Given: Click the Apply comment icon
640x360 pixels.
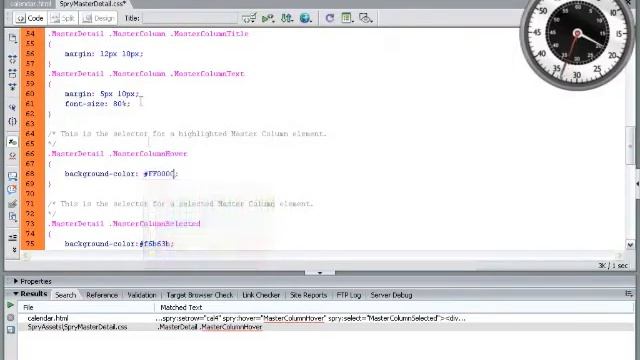Looking at the screenshot, I should (12, 176).
